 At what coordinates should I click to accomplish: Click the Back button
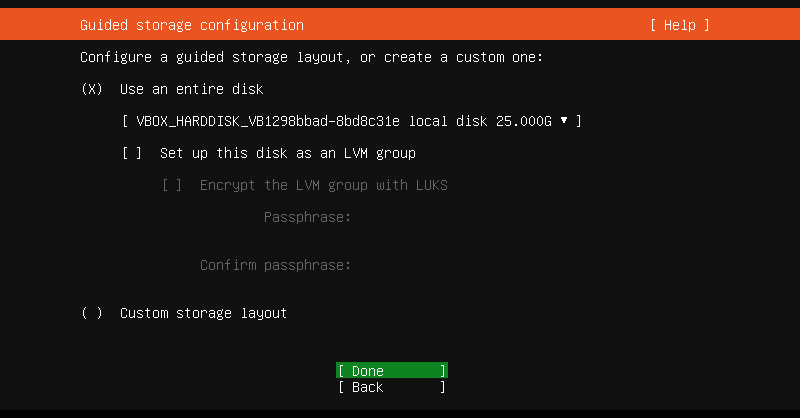coord(391,387)
